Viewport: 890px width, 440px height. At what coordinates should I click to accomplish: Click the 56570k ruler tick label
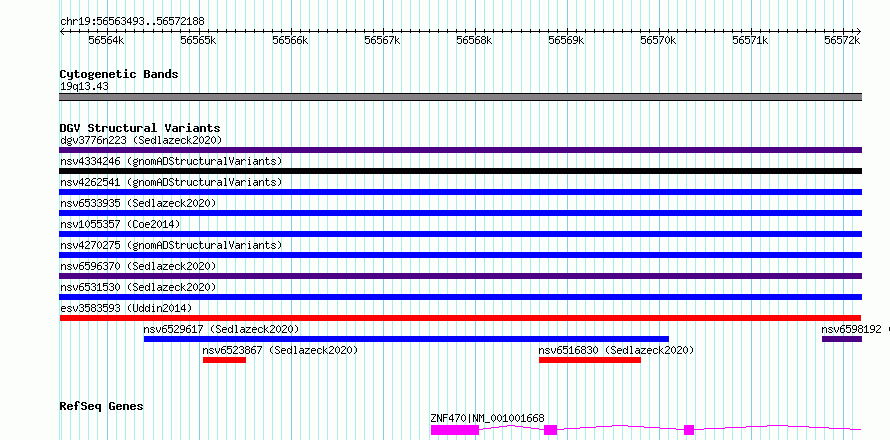(x=659, y=40)
